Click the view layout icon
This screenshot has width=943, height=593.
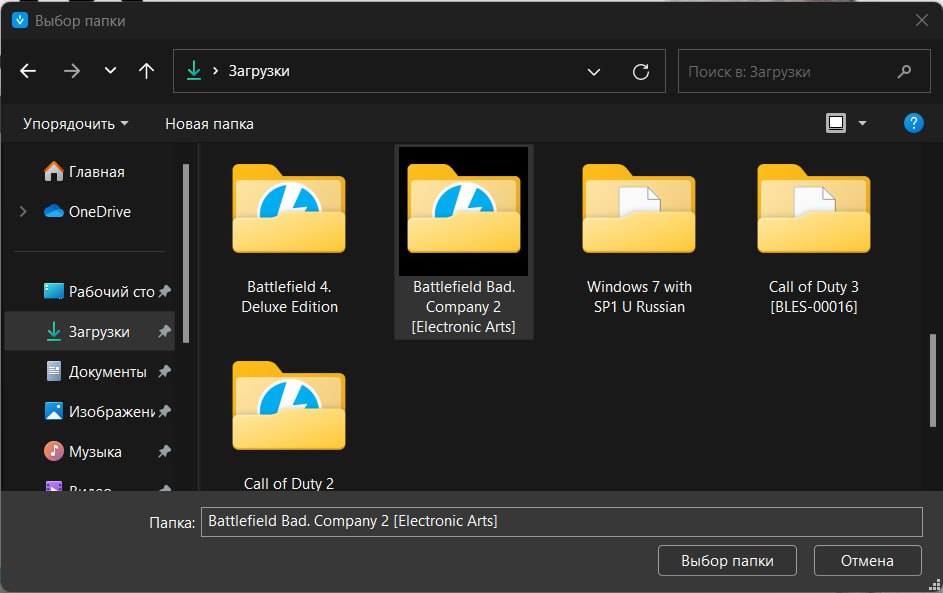click(x=836, y=123)
